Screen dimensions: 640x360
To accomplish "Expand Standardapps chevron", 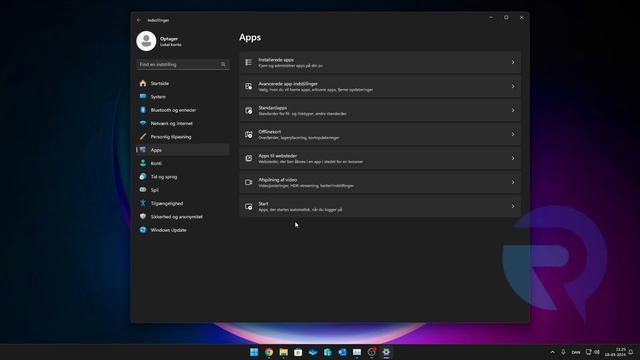I will [513, 110].
